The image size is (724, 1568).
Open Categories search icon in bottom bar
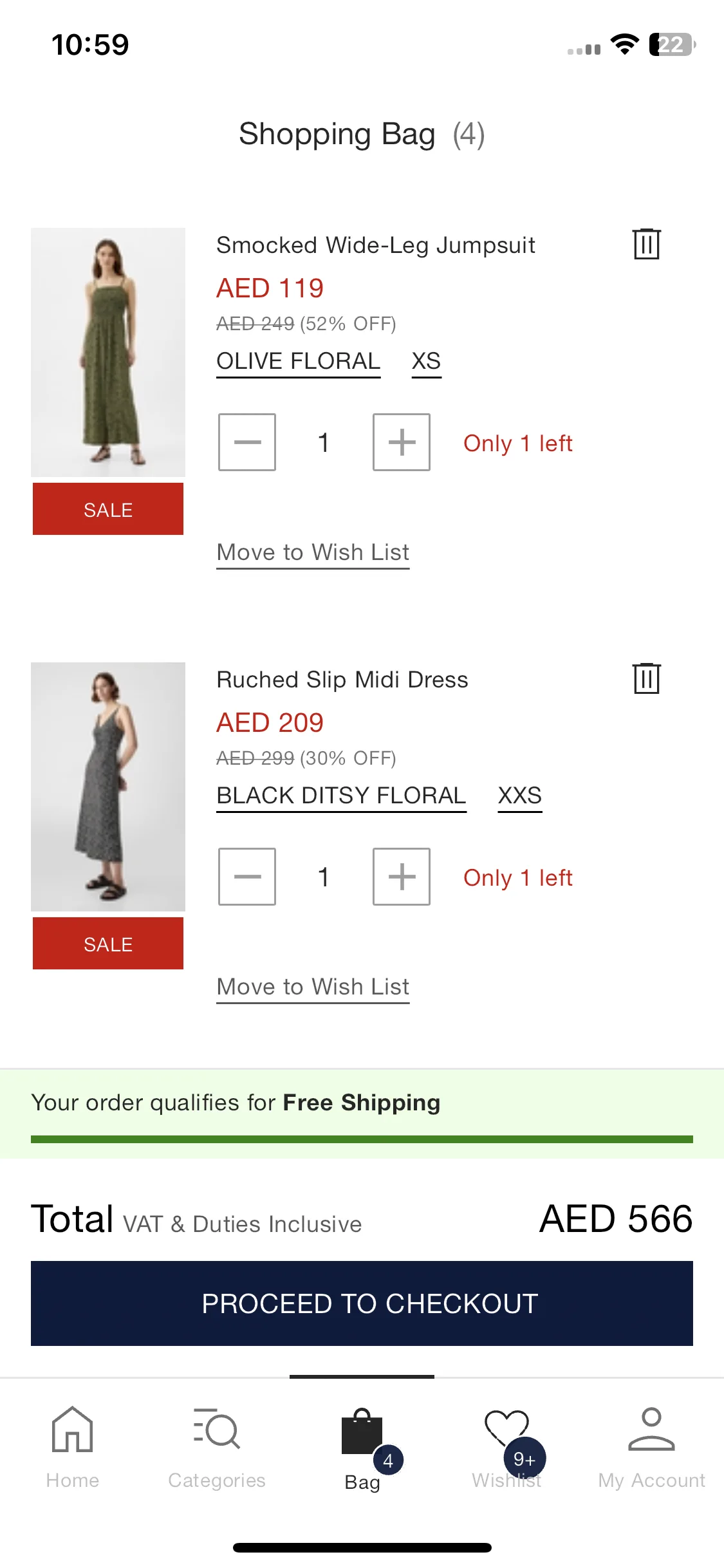pyautogui.click(x=217, y=1429)
